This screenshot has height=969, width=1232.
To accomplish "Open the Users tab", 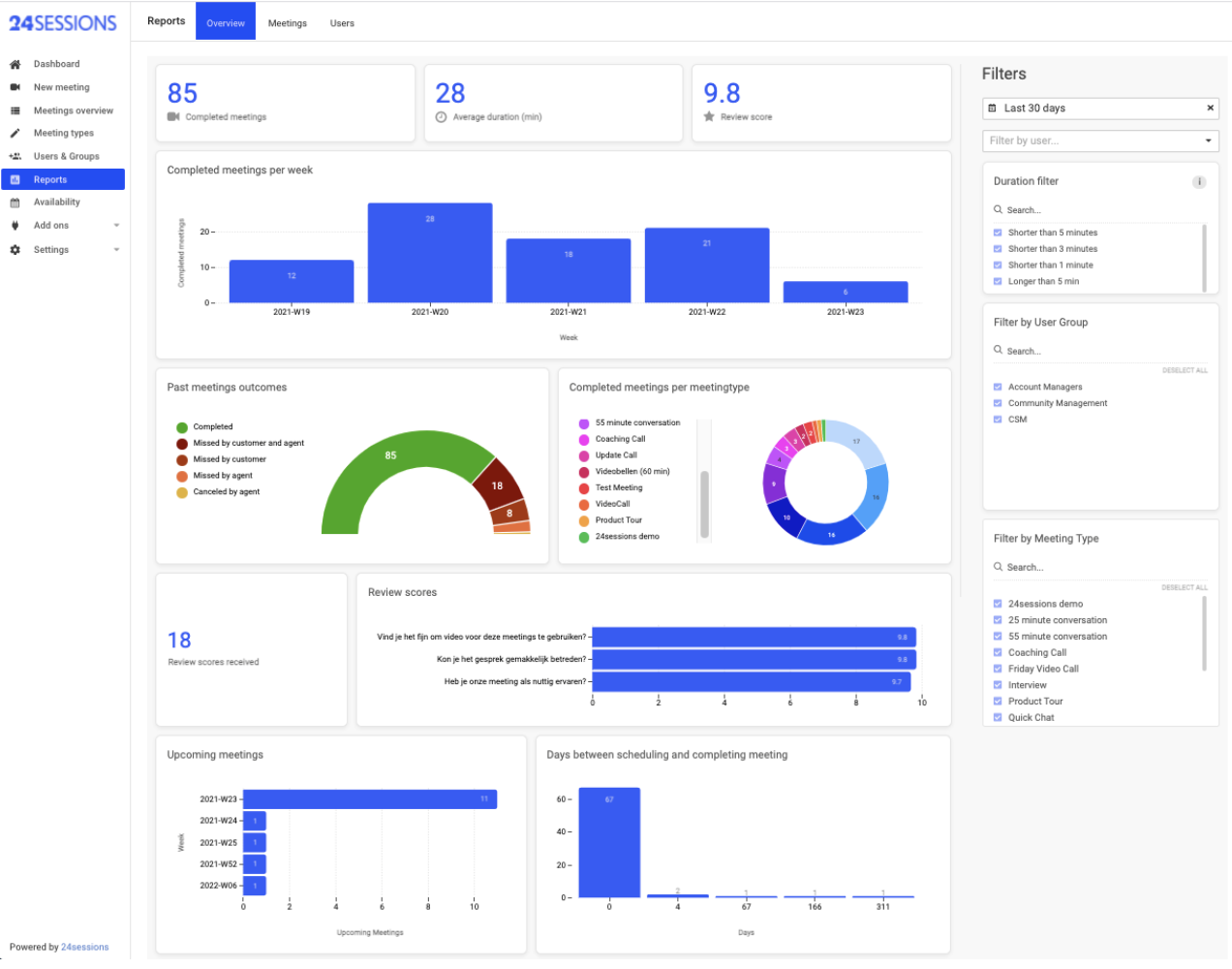I will pyautogui.click(x=342, y=23).
